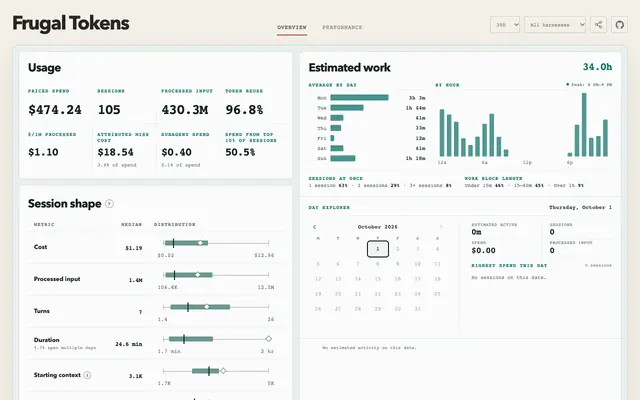This screenshot has width=640, height=400.
Task: Click the Duration distribution outlier diamond
Action: (x=269, y=339)
